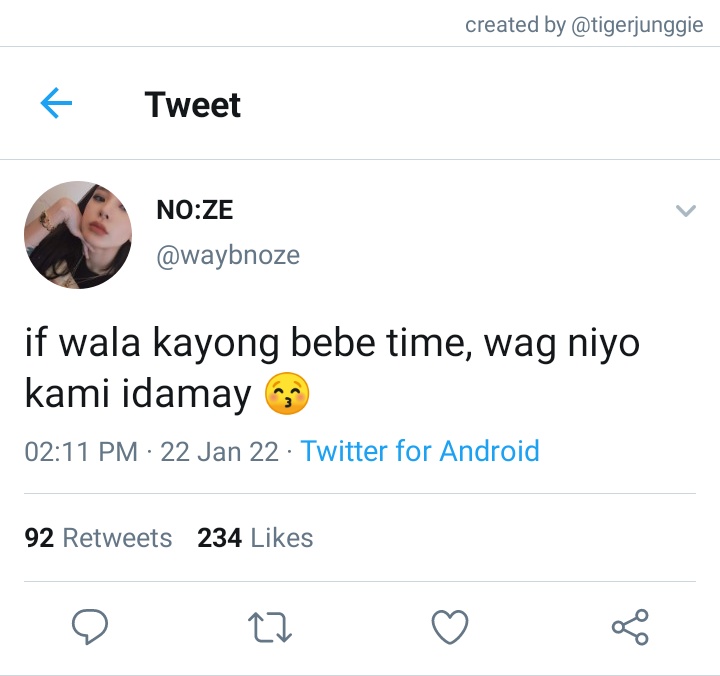The height and width of the screenshot is (676, 720).
Task: View the 234 Likes list
Action: (x=255, y=538)
